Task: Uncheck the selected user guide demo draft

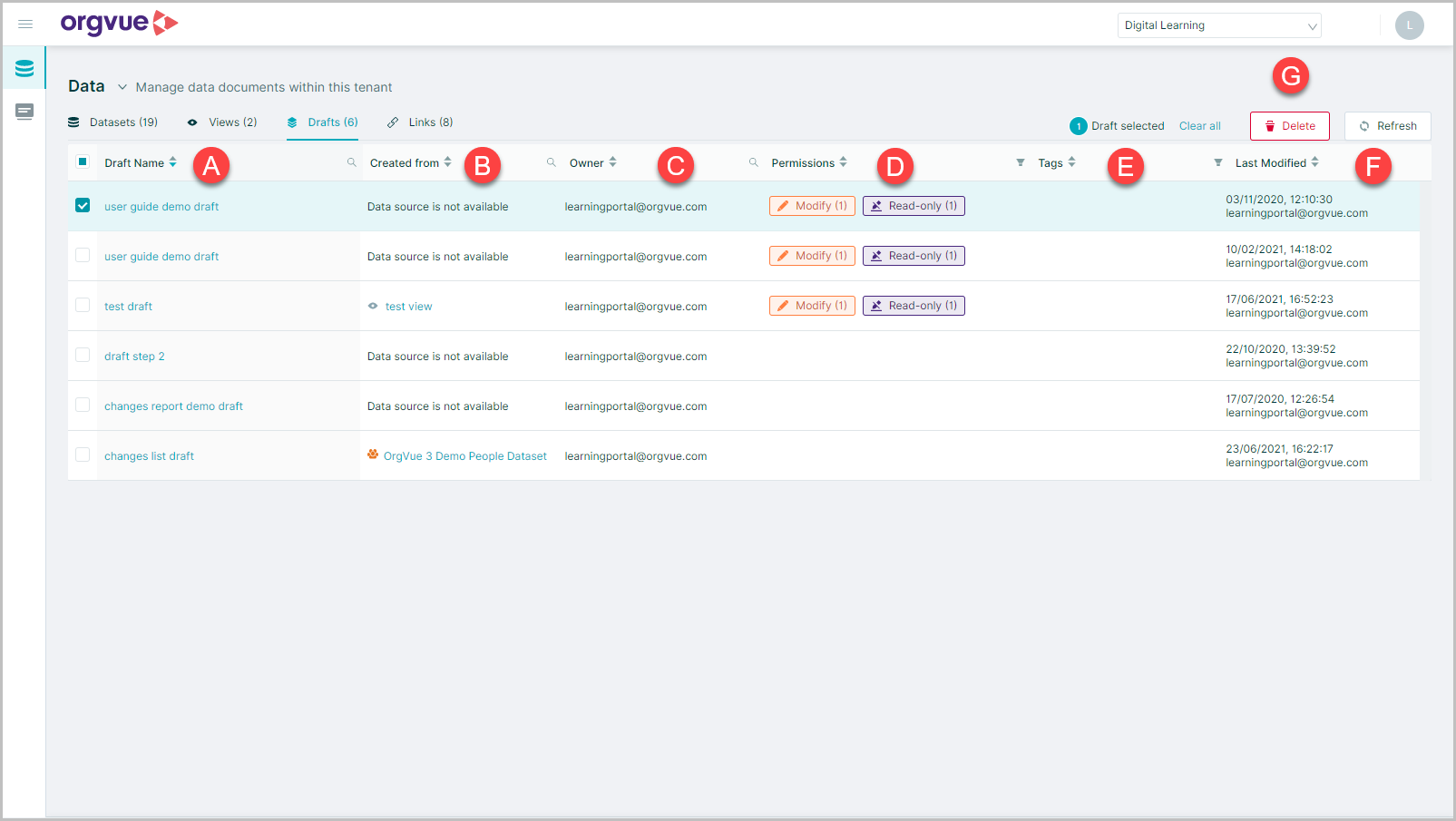Action: tap(83, 205)
